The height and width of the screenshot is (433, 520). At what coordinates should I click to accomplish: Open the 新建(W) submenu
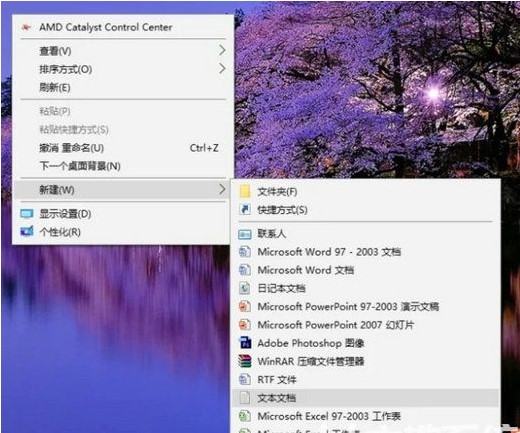pyautogui.click(x=123, y=190)
